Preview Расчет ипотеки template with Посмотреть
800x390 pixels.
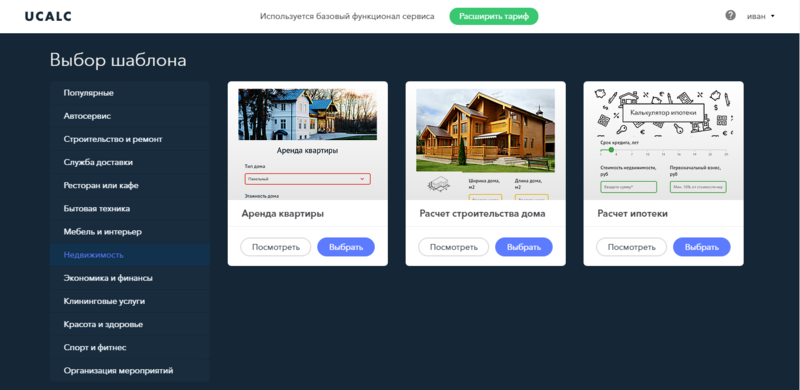(x=631, y=247)
